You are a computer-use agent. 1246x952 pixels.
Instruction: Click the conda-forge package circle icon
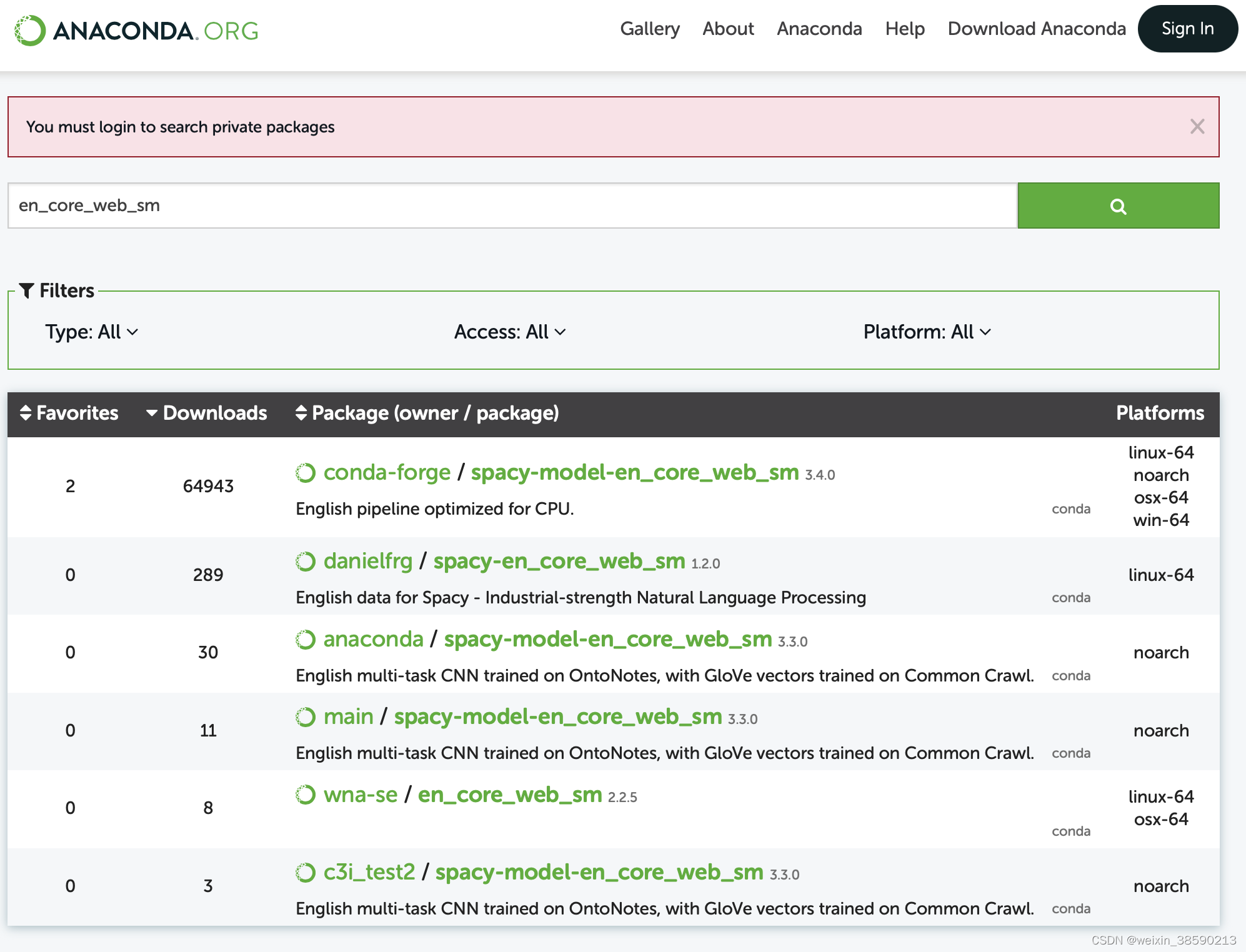click(x=306, y=473)
